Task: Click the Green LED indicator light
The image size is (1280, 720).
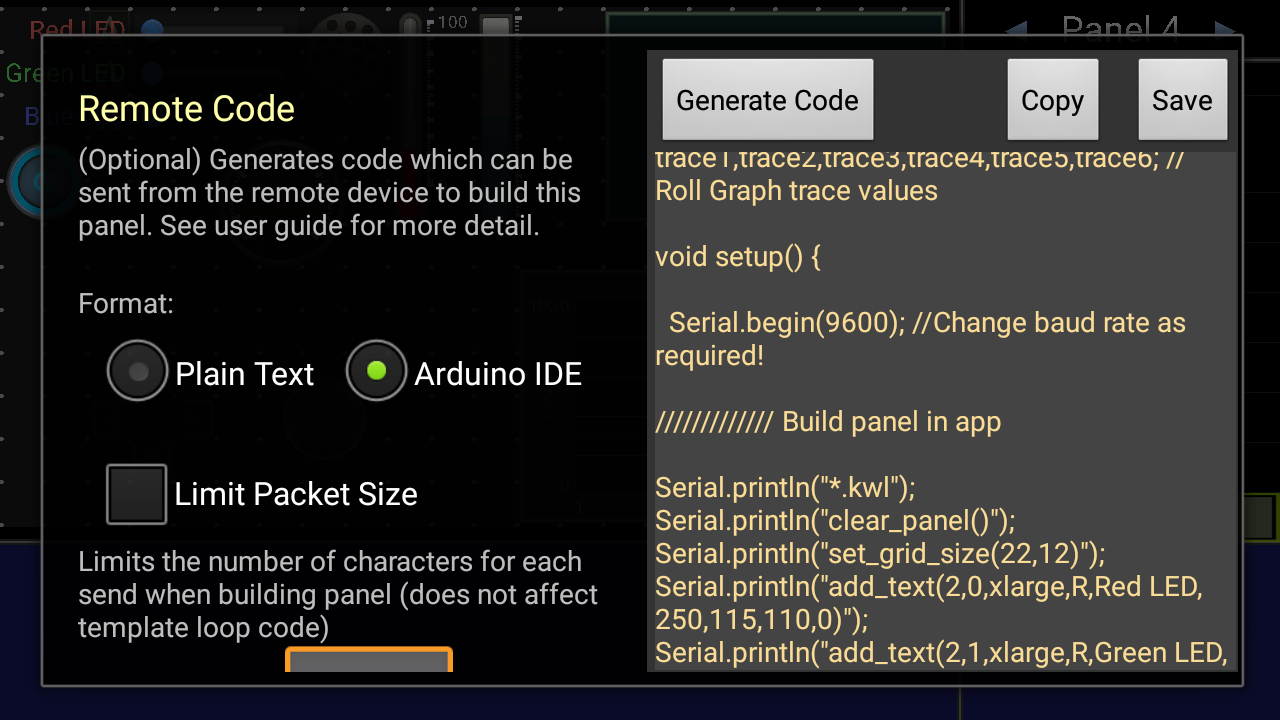Action: (x=152, y=72)
